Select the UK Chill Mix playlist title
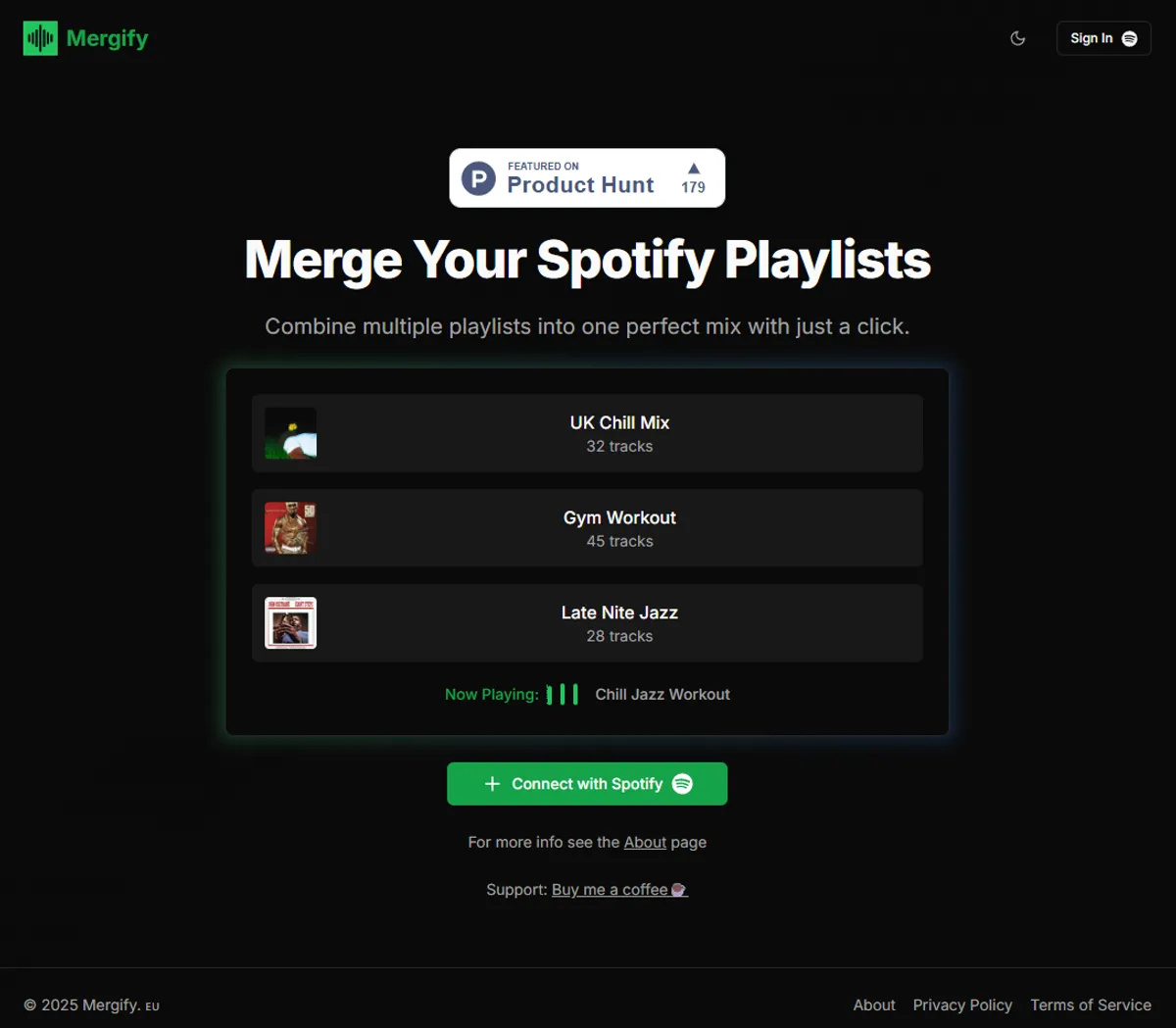 [619, 422]
